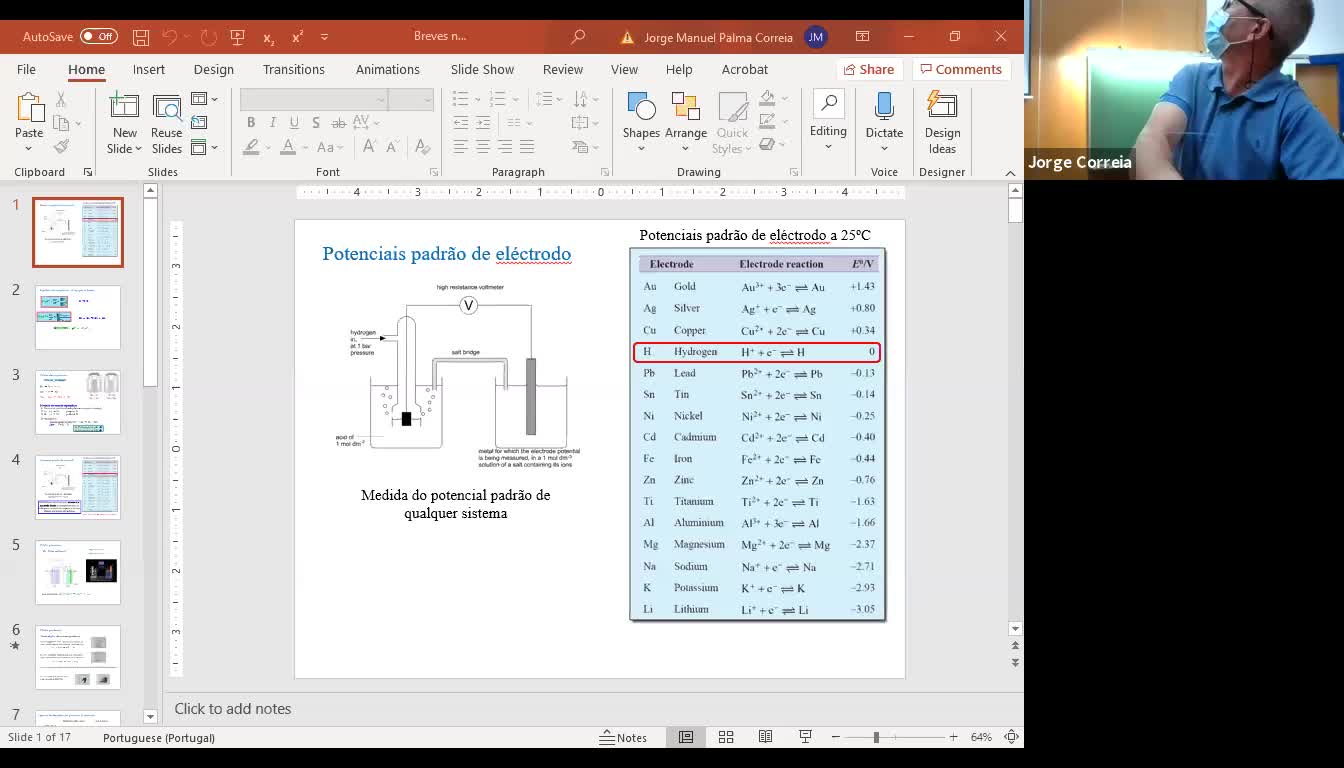The image size is (1344, 768).
Task: Collapse the ribbon with the chevron
Action: (1010, 173)
